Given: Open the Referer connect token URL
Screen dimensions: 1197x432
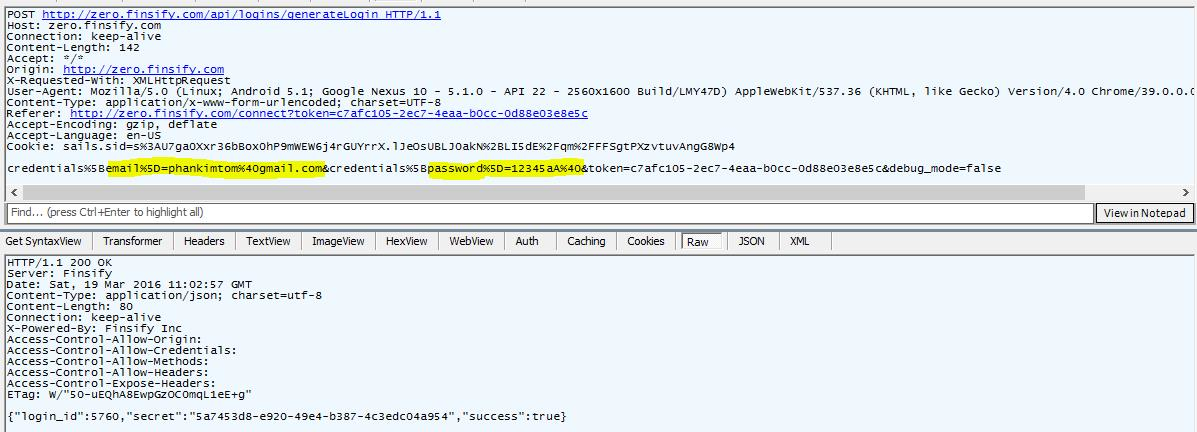Looking at the screenshot, I should pyautogui.click(x=328, y=114).
